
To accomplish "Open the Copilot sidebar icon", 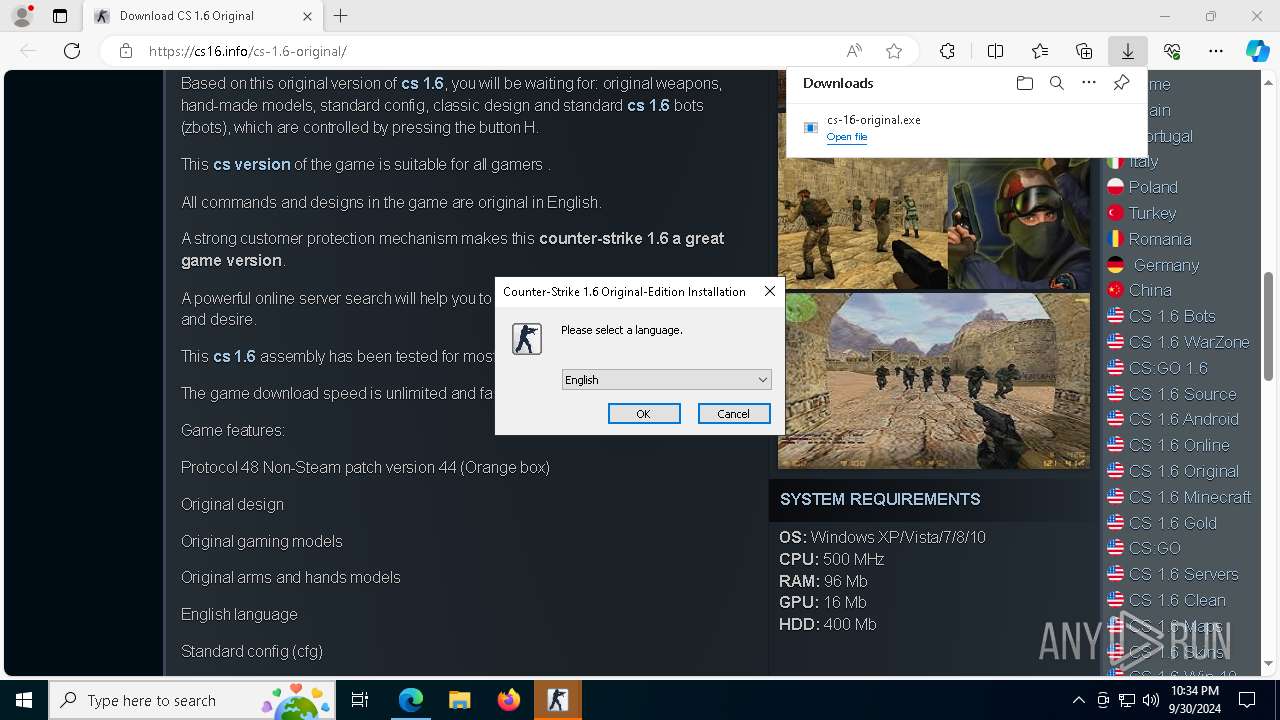I will pyautogui.click(x=1257, y=51).
